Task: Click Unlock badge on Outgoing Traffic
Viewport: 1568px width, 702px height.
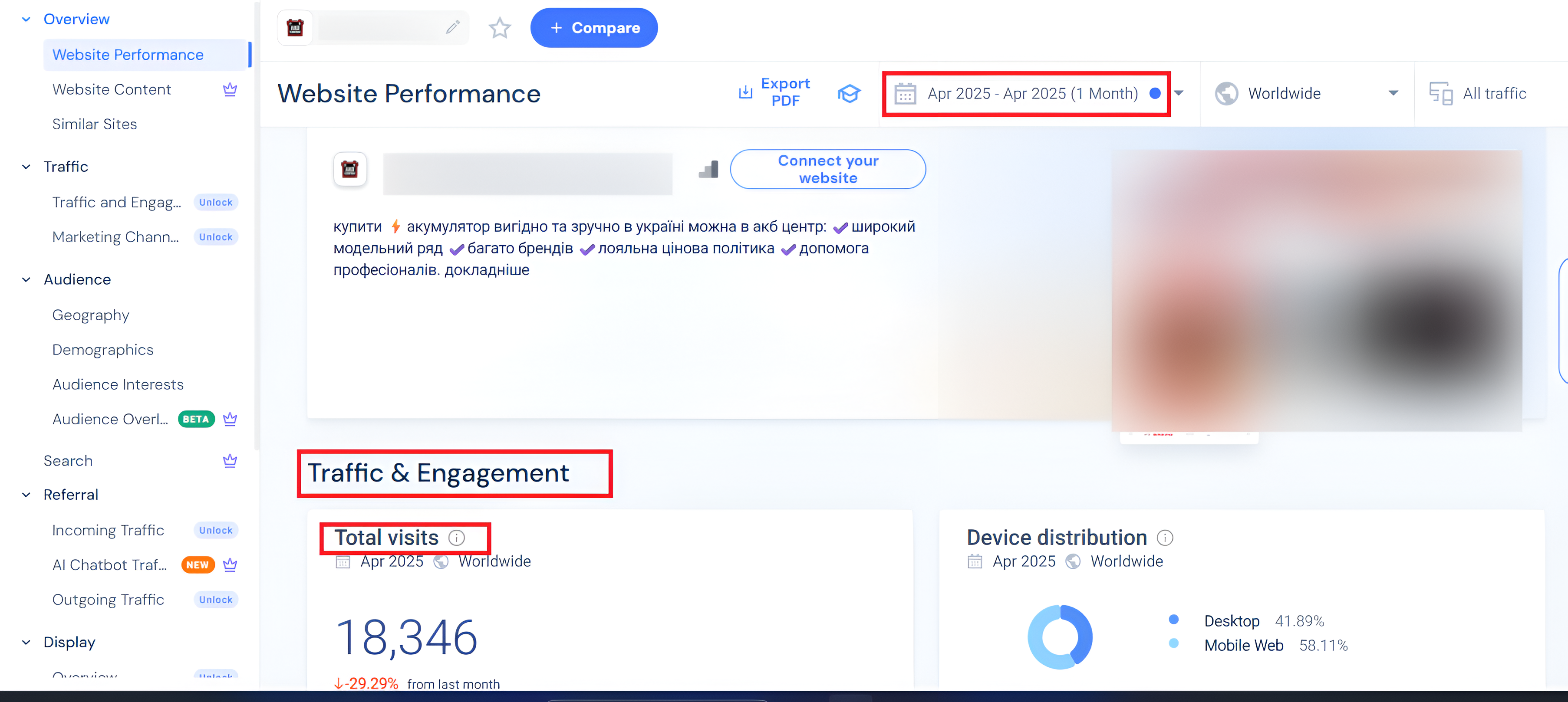Action: [x=215, y=599]
